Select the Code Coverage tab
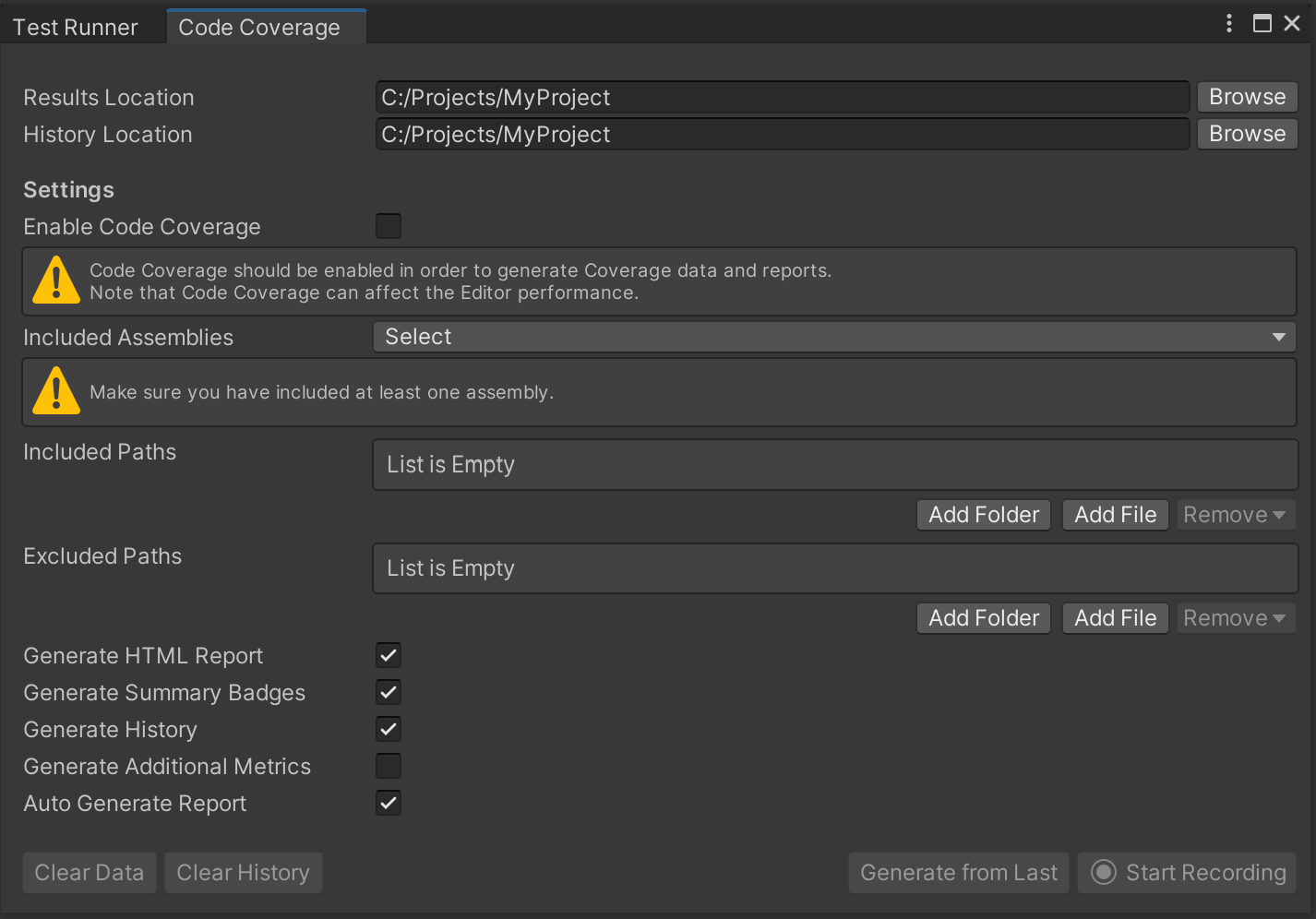This screenshot has width=1316, height=919. click(x=258, y=27)
